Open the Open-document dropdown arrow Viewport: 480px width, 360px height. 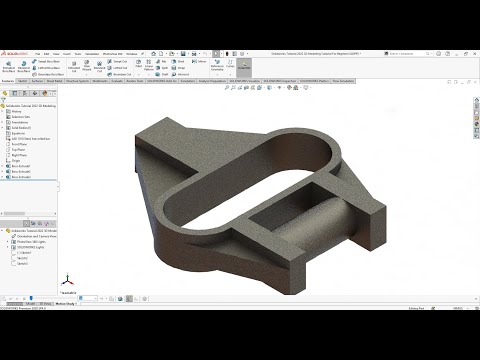pos(176,54)
